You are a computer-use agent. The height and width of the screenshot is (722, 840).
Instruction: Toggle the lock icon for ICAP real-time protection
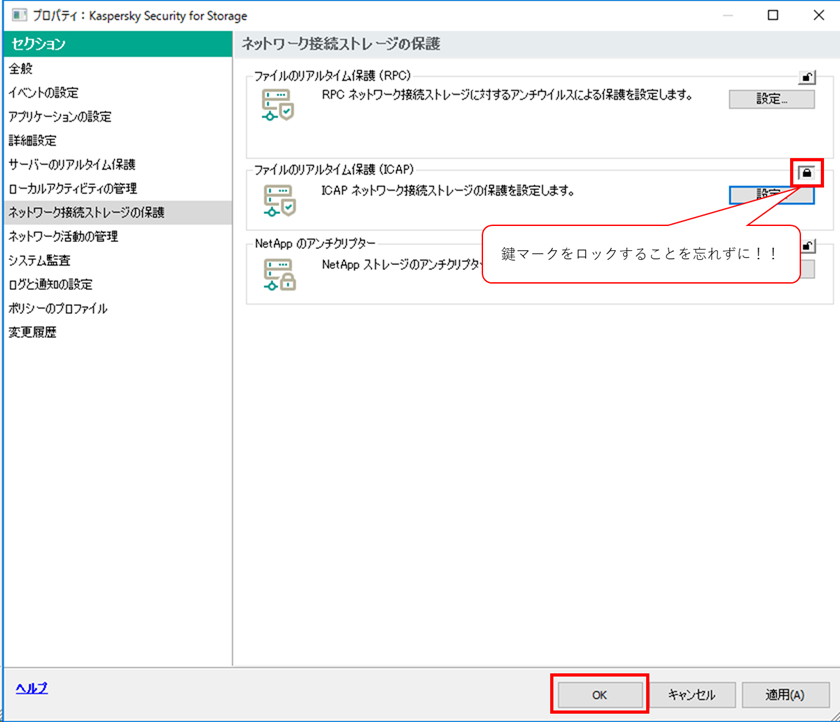point(807,172)
